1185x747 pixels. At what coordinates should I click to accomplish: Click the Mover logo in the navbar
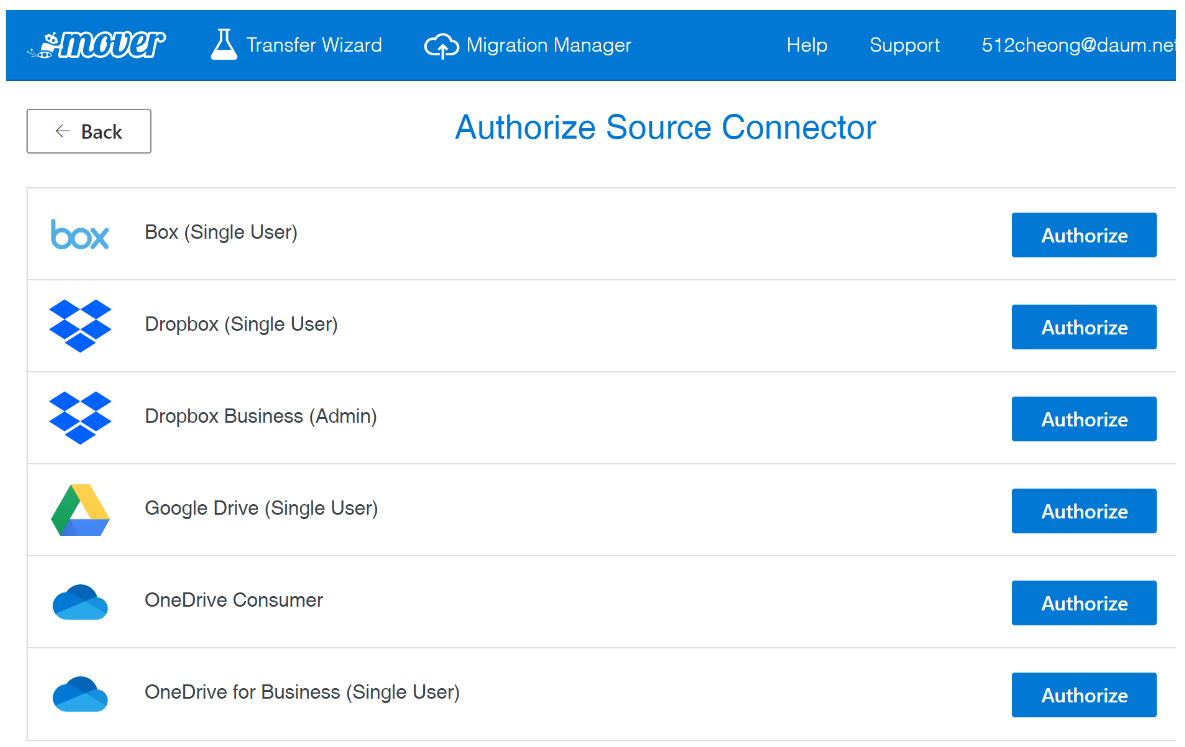tap(95, 44)
